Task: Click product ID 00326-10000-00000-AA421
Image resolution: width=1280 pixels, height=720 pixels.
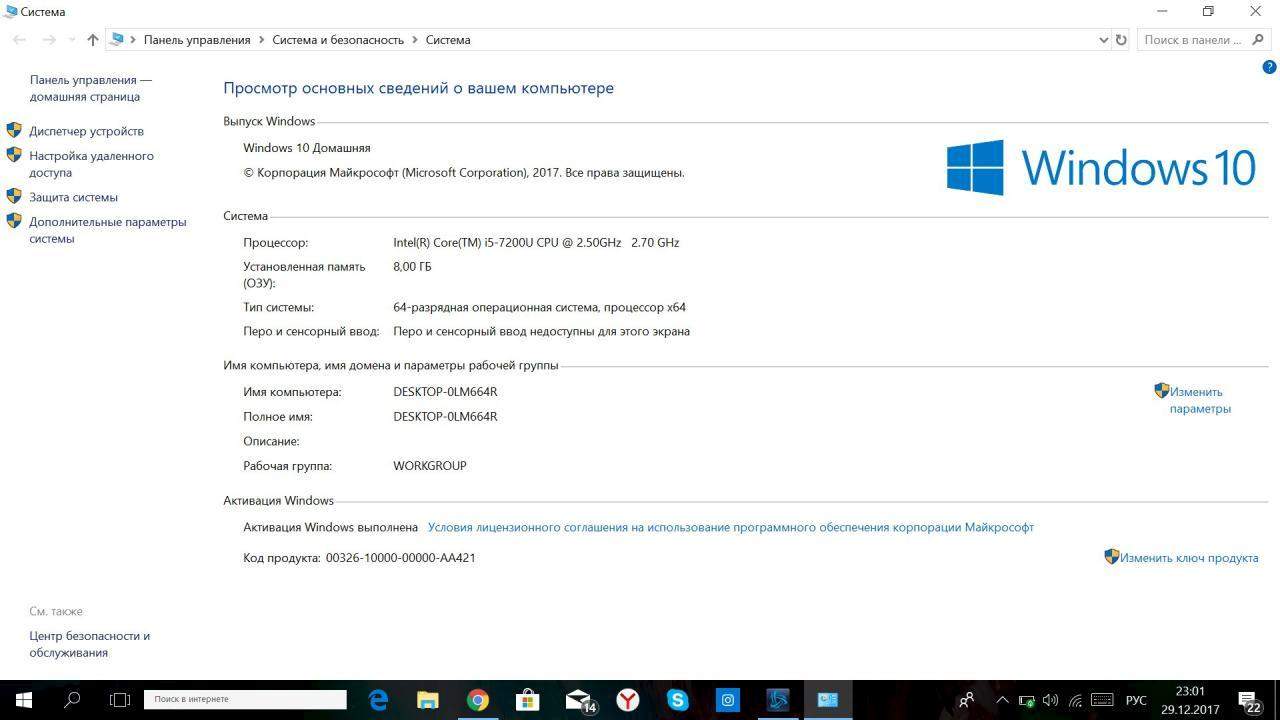Action: click(400, 558)
